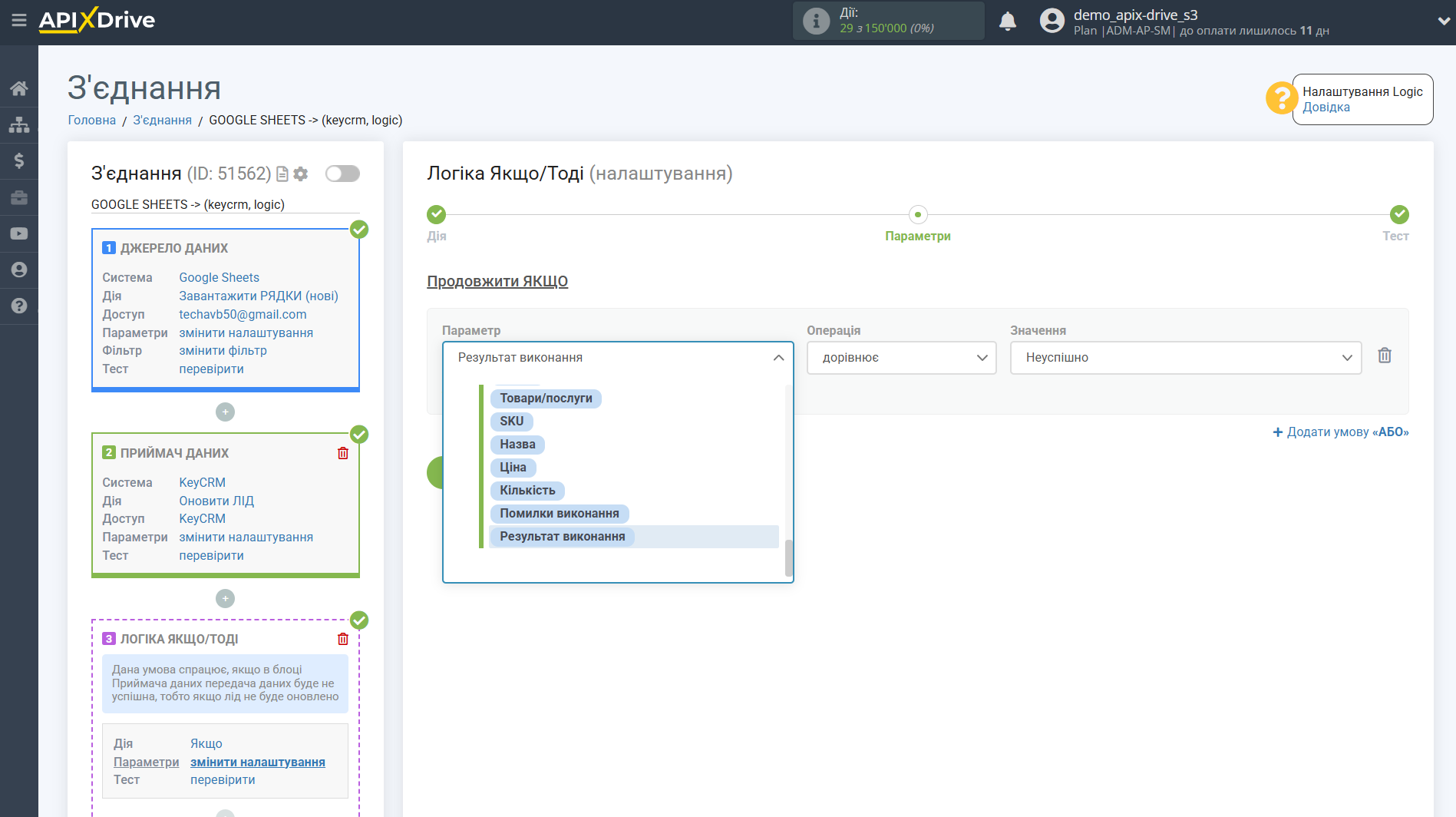
Task: Open the notifications bell
Action: [1008, 21]
